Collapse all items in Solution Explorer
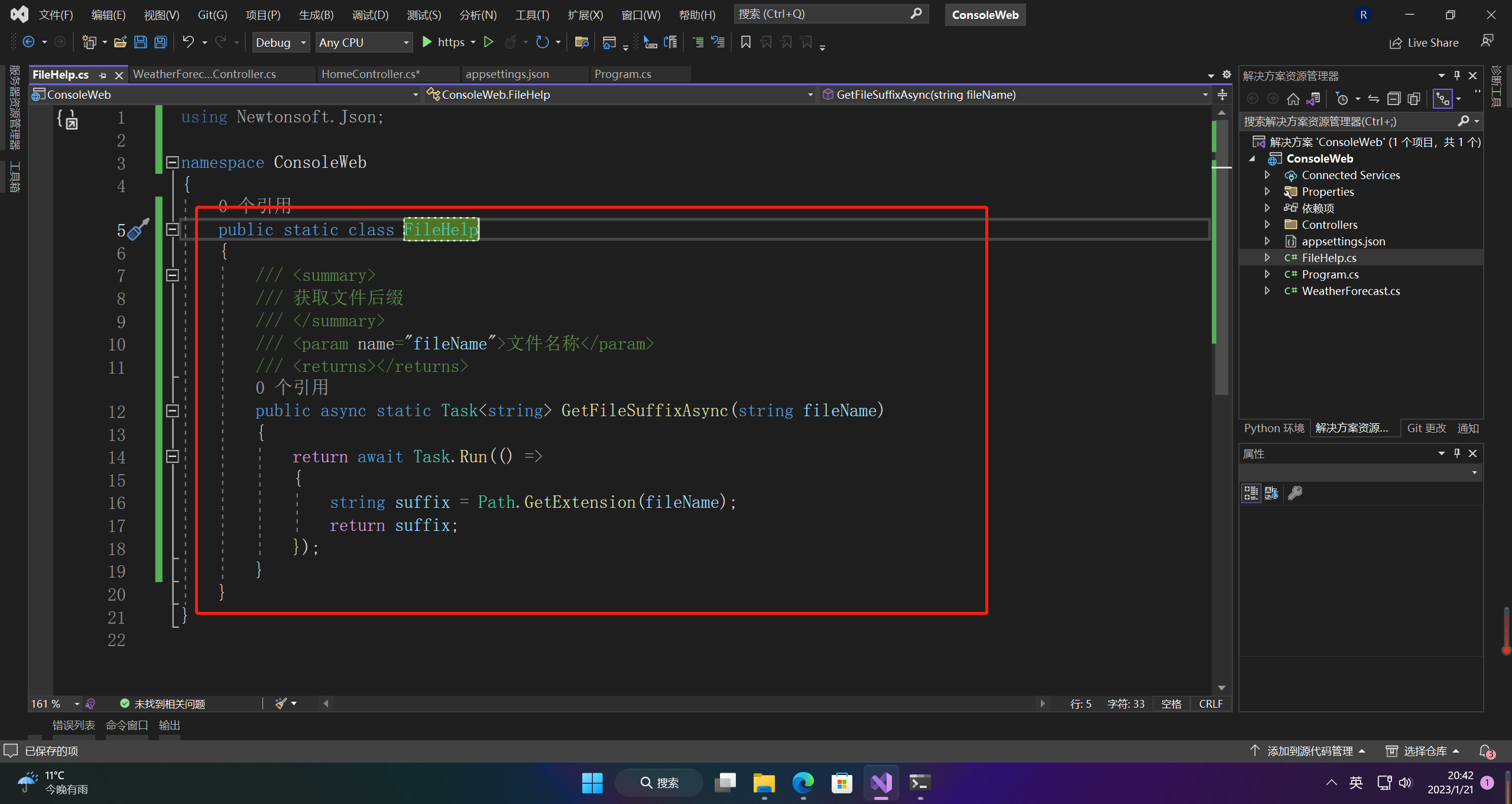This screenshot has width=1512, height=804. pyautogui.click(x=1394, y=99)
